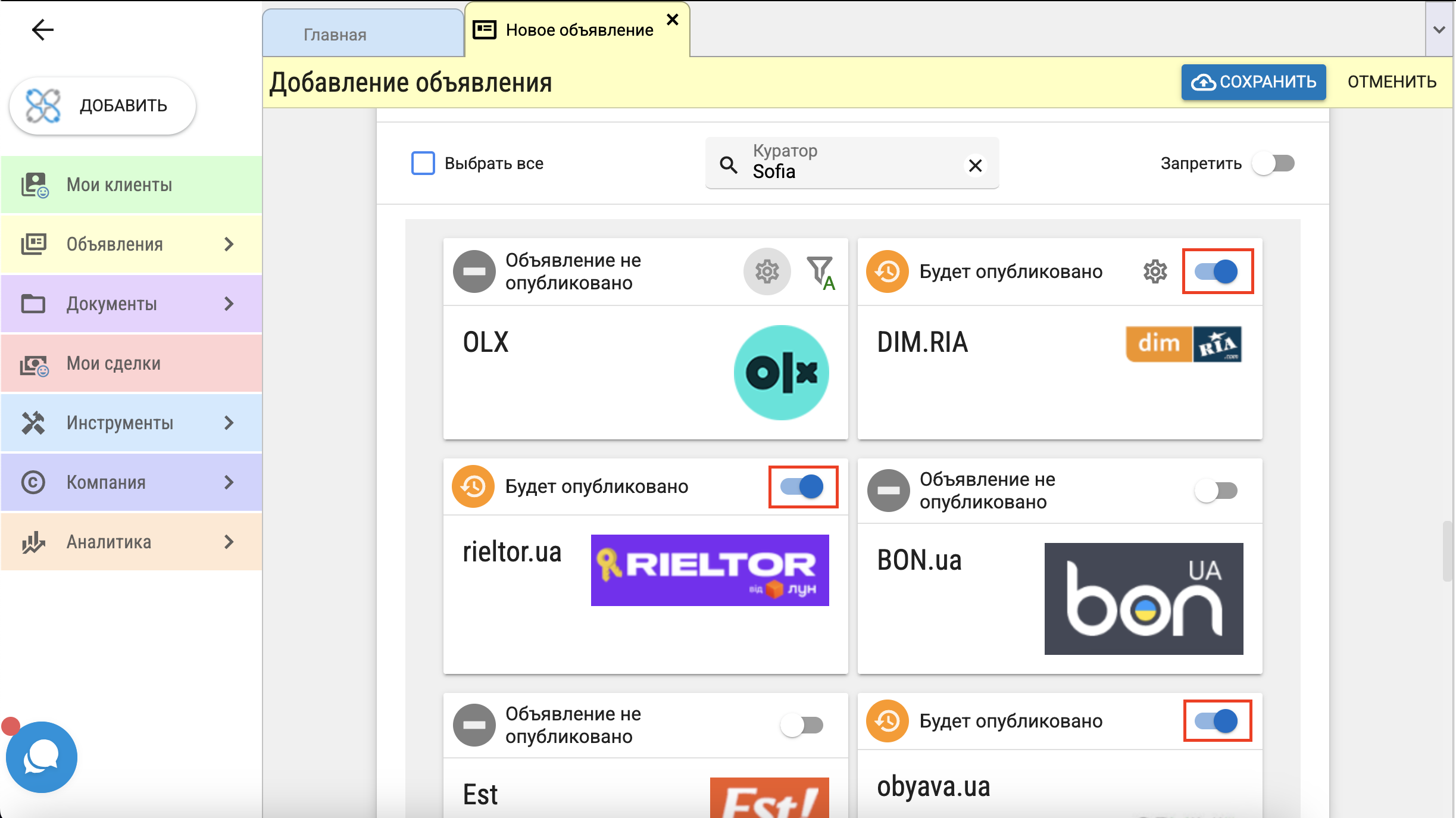Open Документы menu item
The height and width of the screenshot is (818, 1456).
(131, 304)
